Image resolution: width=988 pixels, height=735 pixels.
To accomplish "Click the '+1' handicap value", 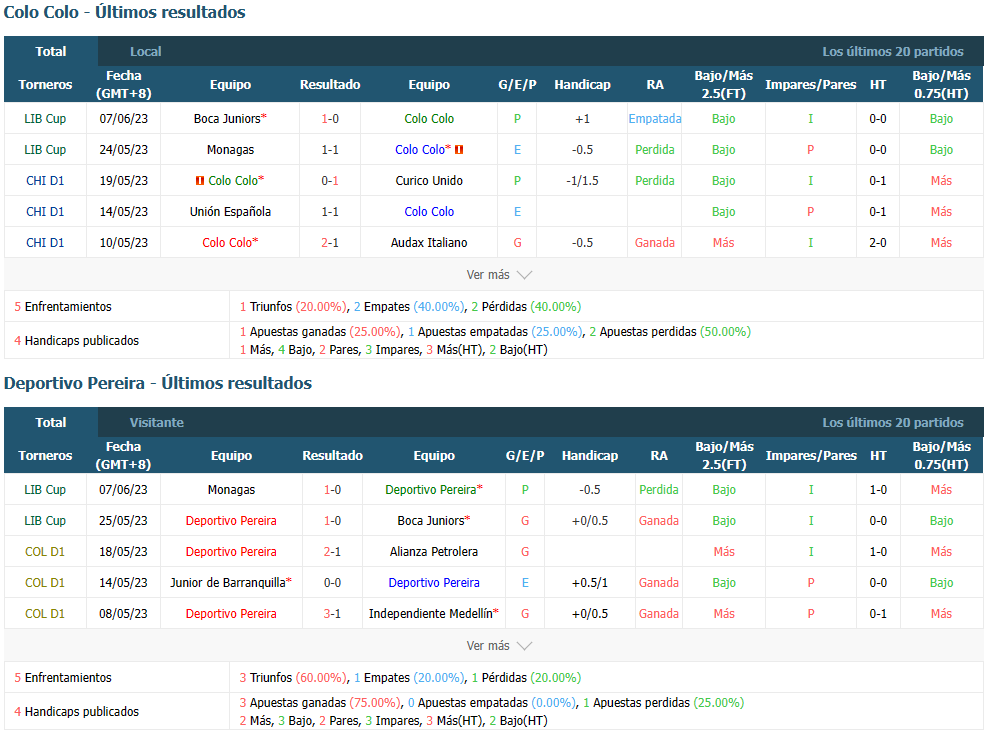I will (582, 119).
